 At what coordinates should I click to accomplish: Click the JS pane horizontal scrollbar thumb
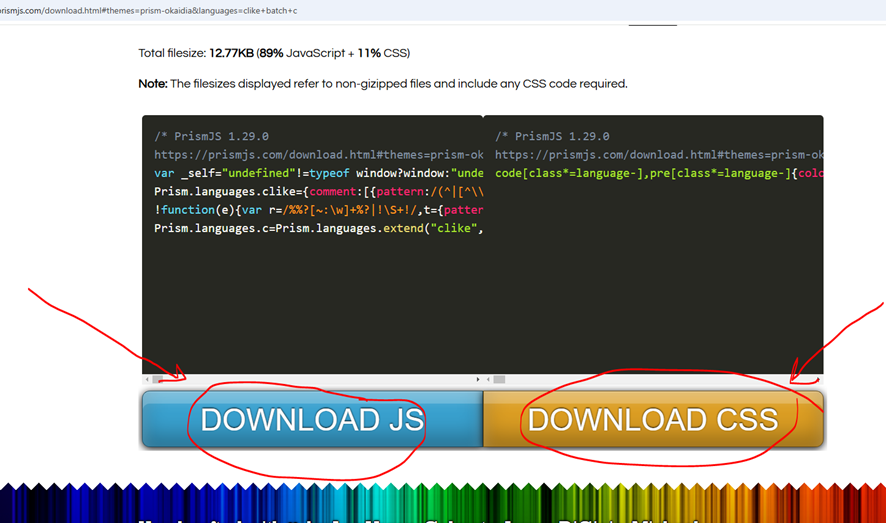point(158,380)
